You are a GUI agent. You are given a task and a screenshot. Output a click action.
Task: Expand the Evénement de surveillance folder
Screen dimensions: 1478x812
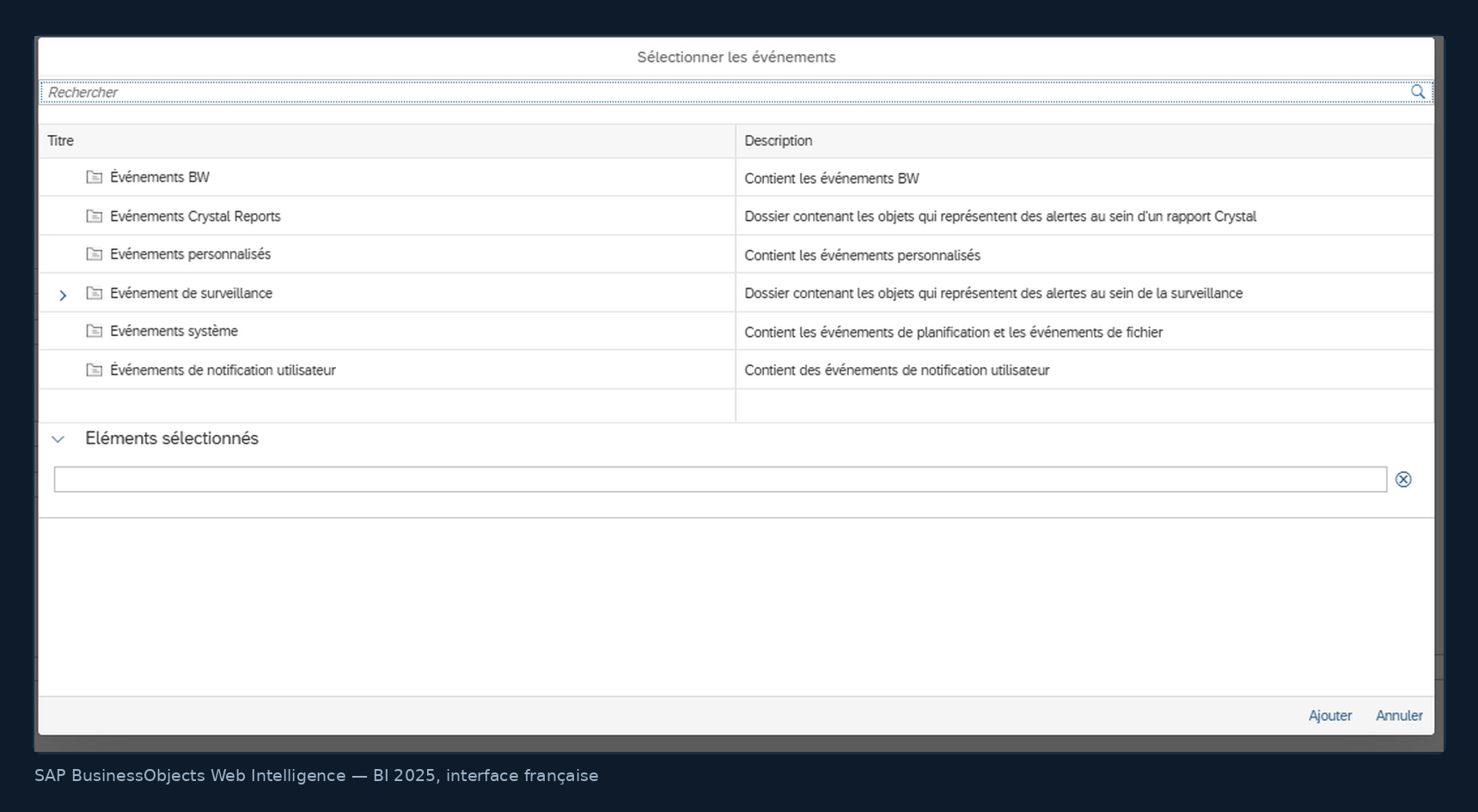pyautogui.click(x=63, y=295)
